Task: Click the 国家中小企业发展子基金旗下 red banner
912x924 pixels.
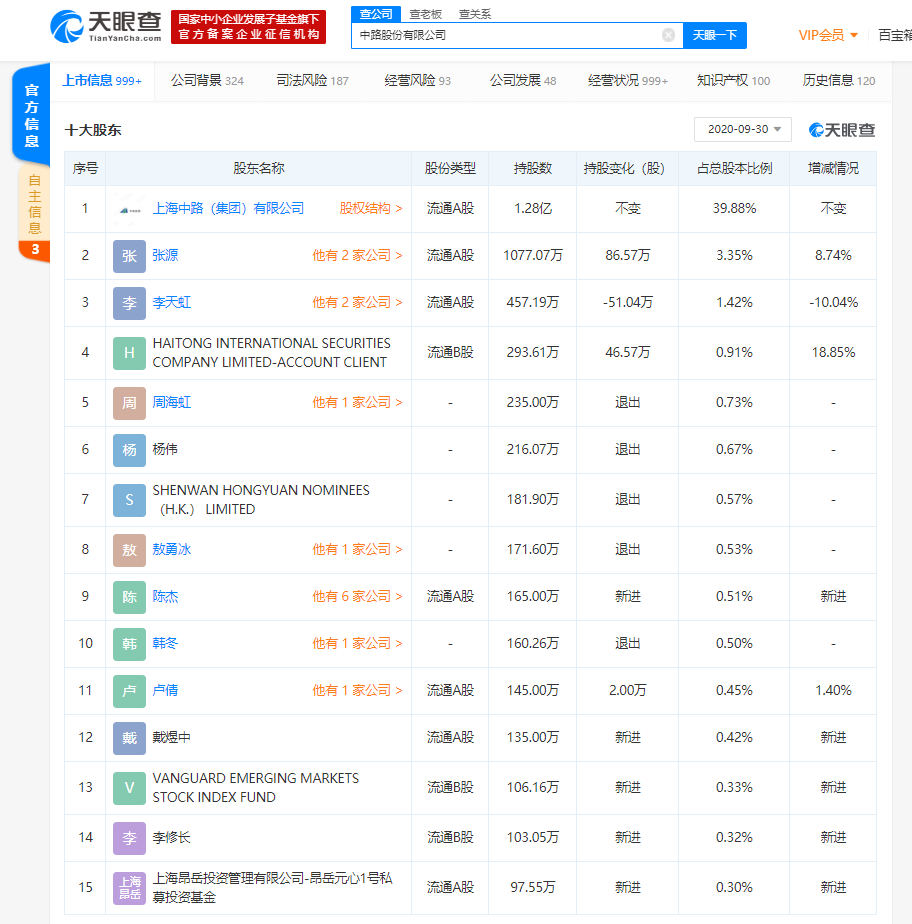Action: (248, 27)
